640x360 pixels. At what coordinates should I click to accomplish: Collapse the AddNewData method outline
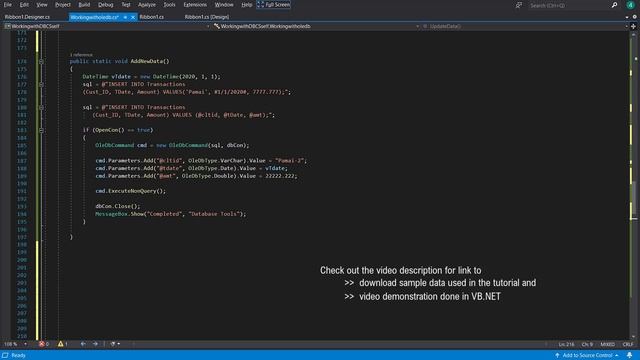click(x=41, y=61)
